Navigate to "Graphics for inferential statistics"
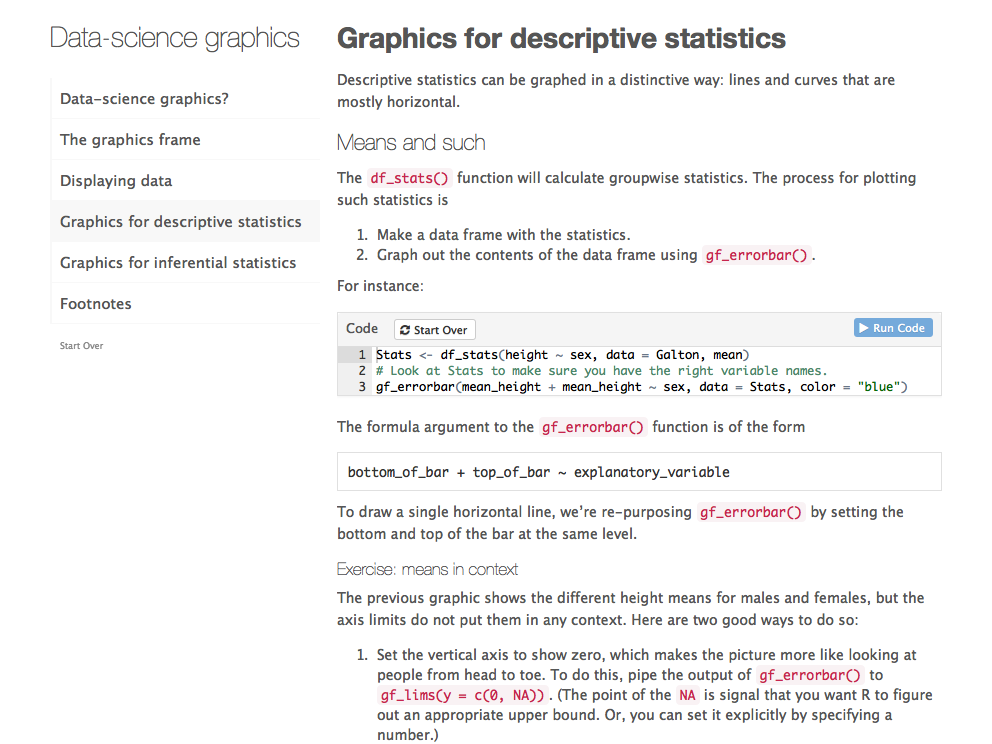Screen dimensions: 992x744 [x=178, y=263]
